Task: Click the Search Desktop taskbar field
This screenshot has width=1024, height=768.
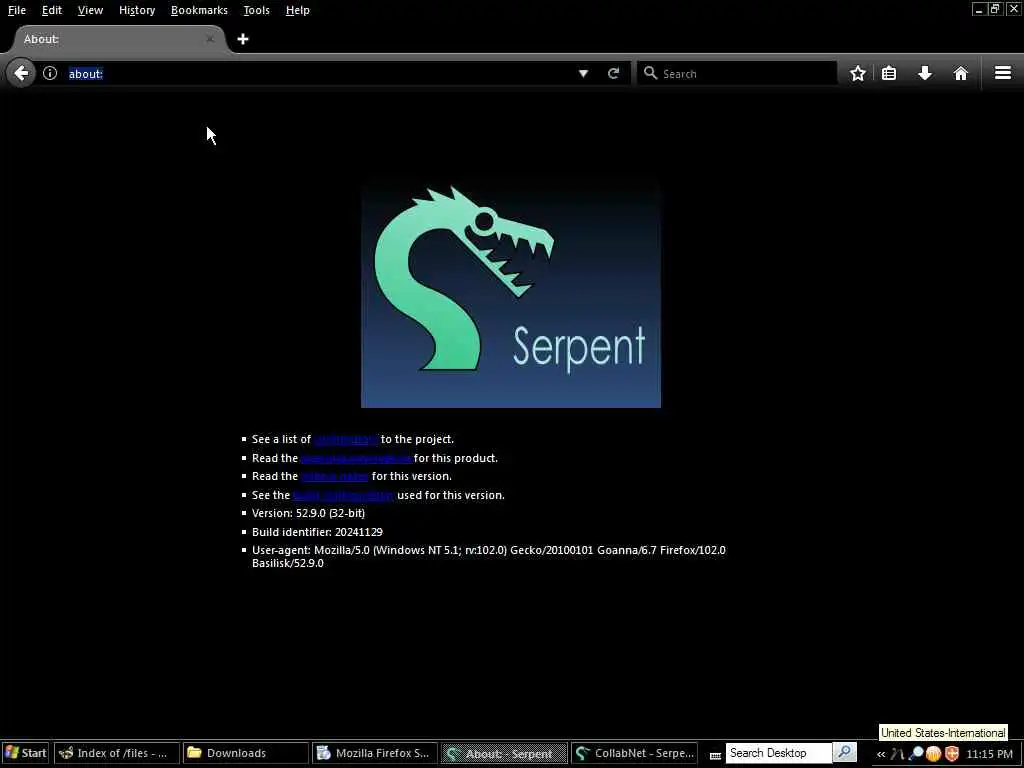Action: point(778,753)
